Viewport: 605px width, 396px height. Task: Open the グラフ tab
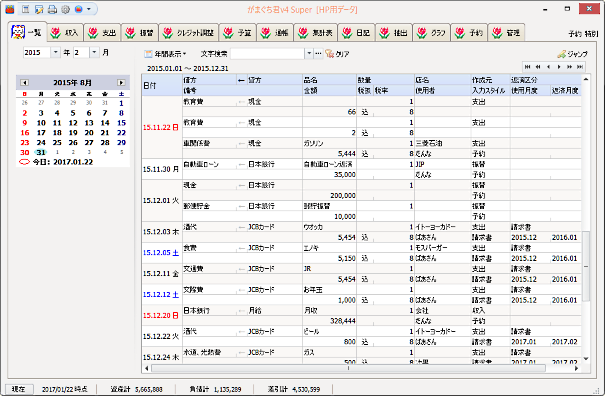(431, 33)
